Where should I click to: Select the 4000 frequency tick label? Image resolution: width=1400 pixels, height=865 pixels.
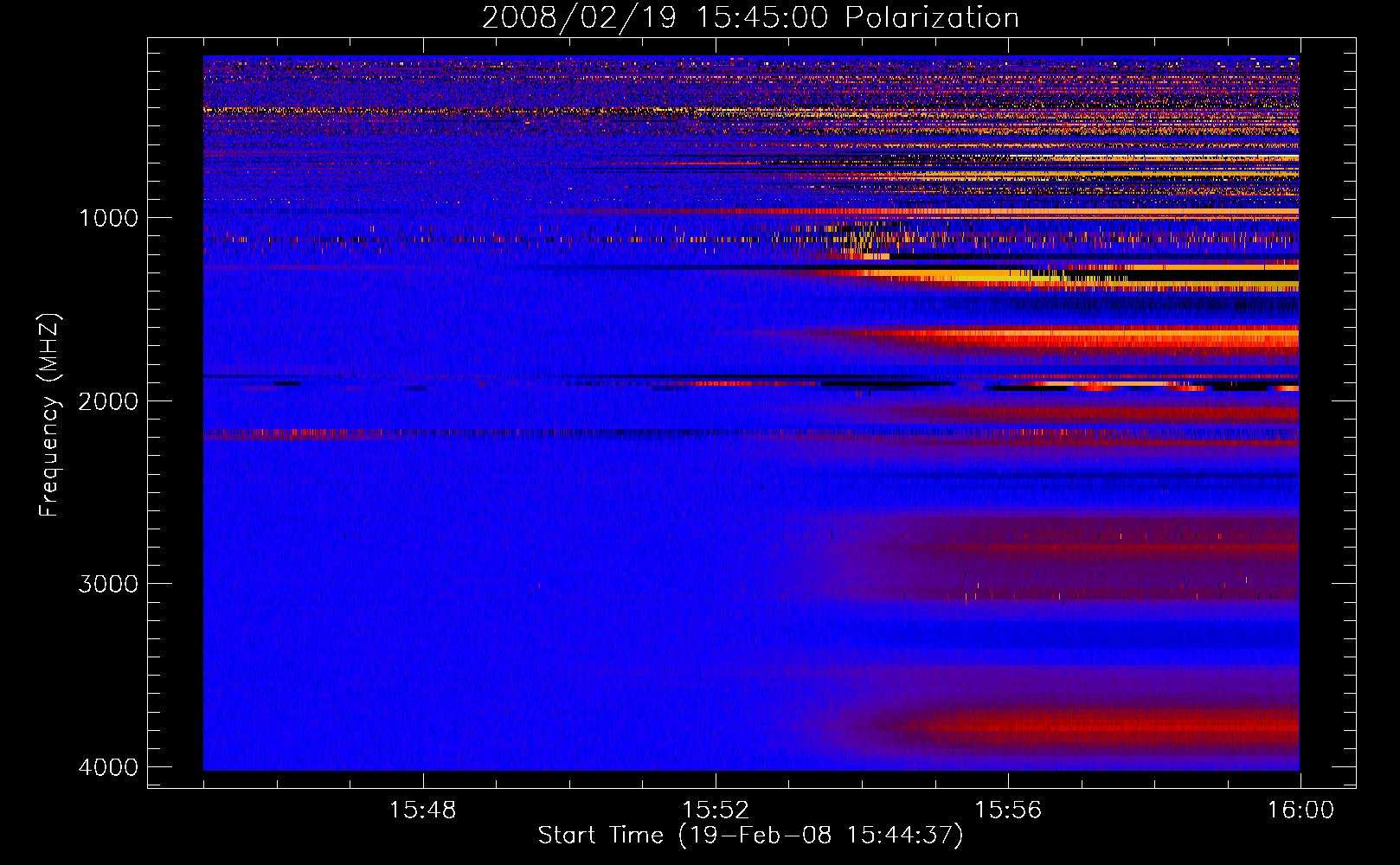[x=108, y=767]
